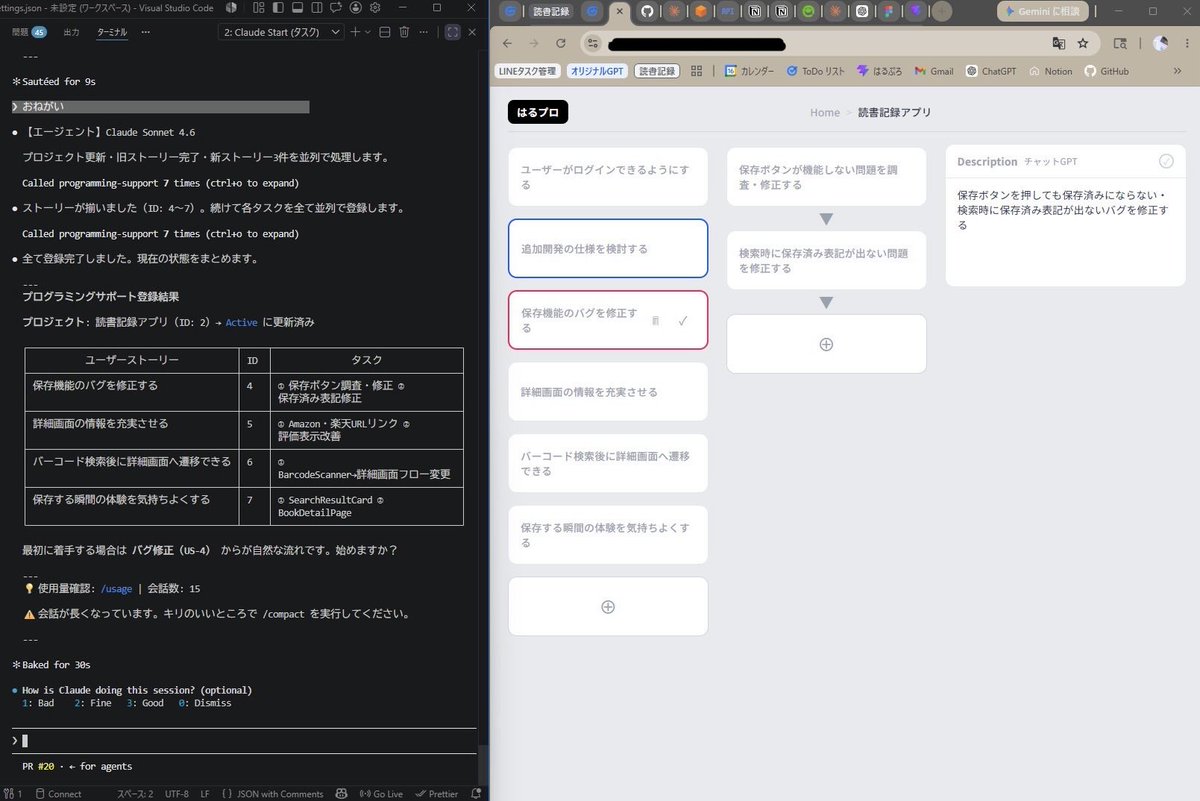Viewport: 1200px width, 801px height.
Task: Open VS Code accounts icon in title bar
Action: tap(355, 8)
